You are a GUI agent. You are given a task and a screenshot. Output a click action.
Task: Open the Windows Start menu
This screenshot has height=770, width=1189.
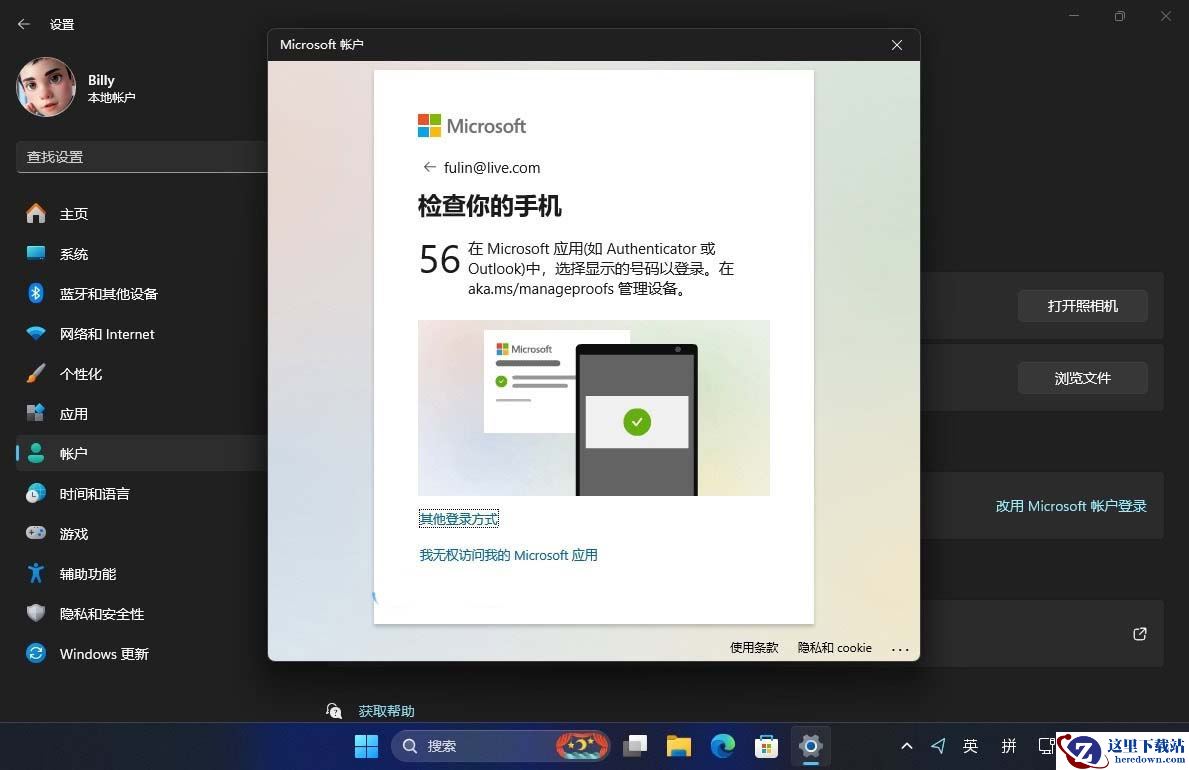[366, 746]
